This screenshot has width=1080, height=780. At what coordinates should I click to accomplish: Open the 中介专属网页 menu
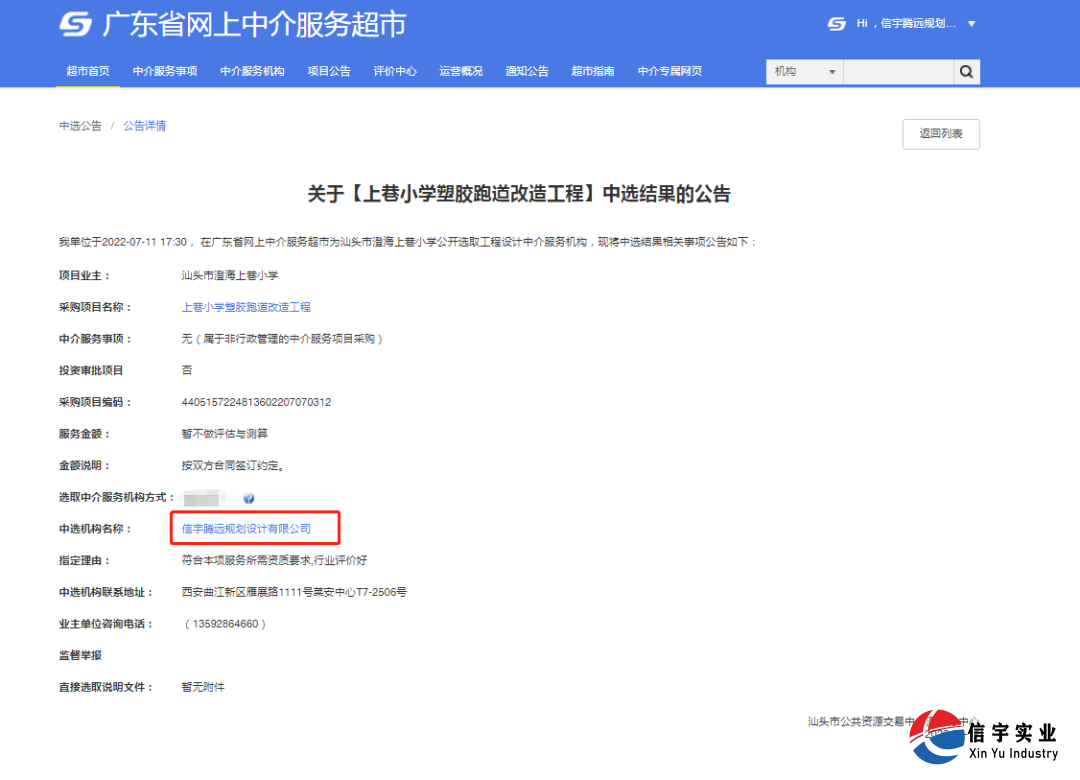click(670, 71)
